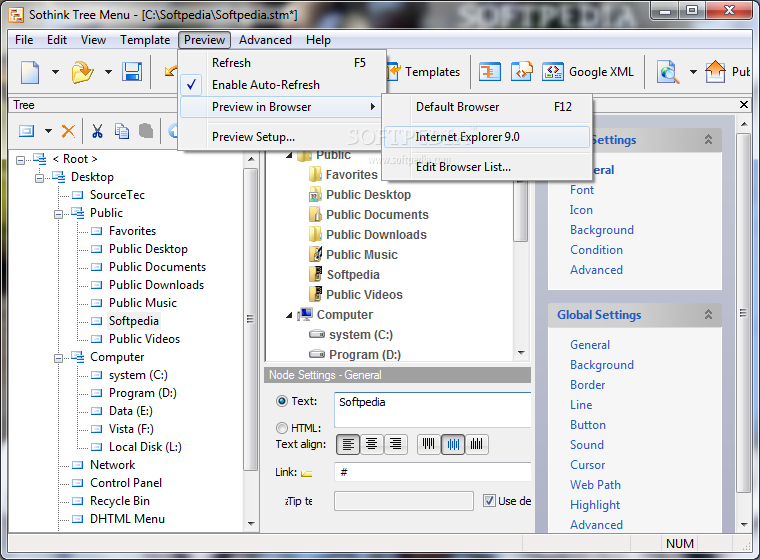The width and height of the screenshot is (760, 560).
Task: Click the last vertical align icon
Action: (x=476, y=444)
